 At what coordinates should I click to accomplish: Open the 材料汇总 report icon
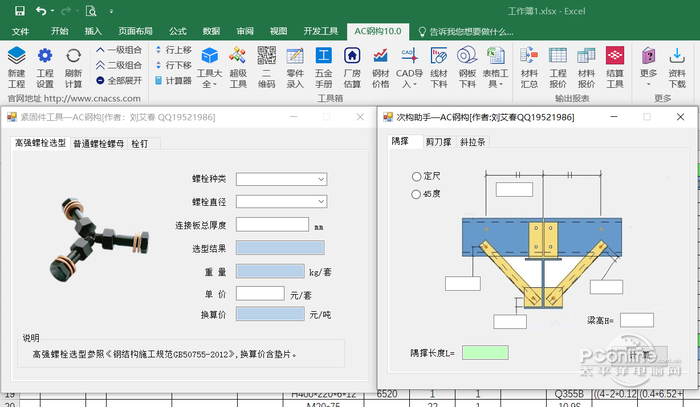coord(530,58)
